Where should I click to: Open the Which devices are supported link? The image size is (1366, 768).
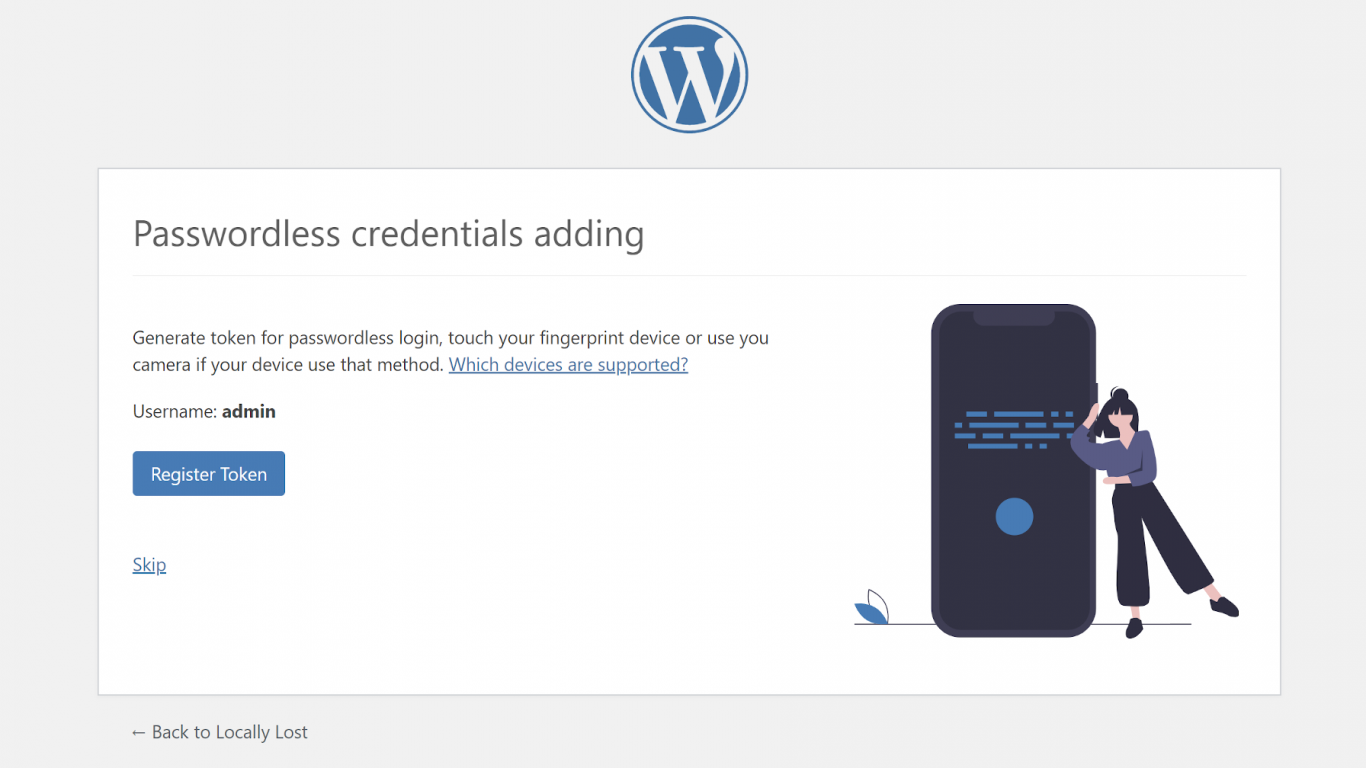pos(567,364)
